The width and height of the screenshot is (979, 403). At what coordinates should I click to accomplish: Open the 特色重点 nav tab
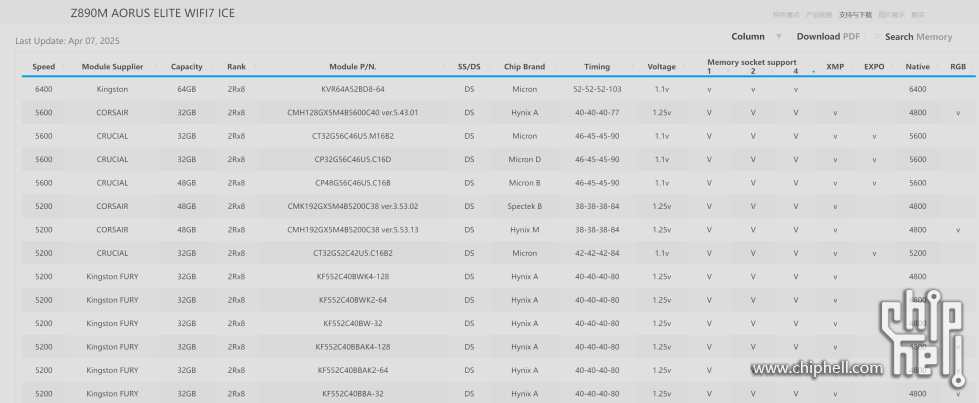pyautogui.click(x=786, y=15)
